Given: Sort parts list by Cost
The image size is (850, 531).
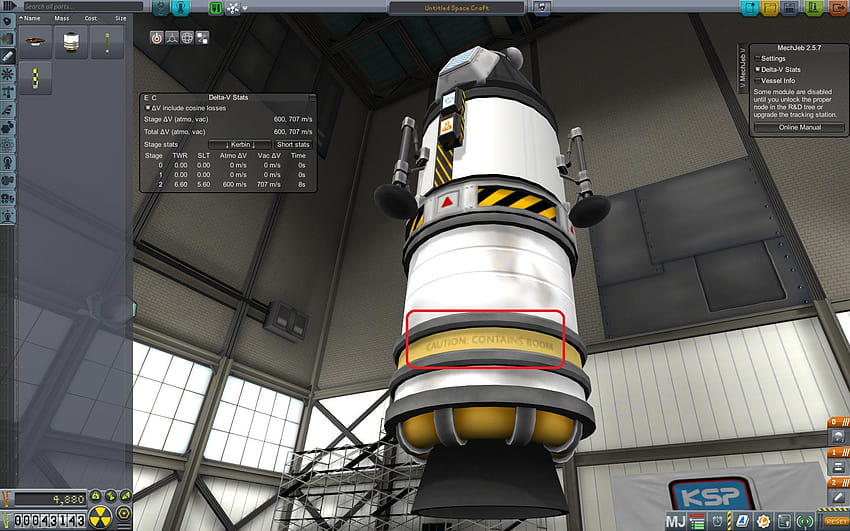Looking at the screenshot, I should coord(91,18).
